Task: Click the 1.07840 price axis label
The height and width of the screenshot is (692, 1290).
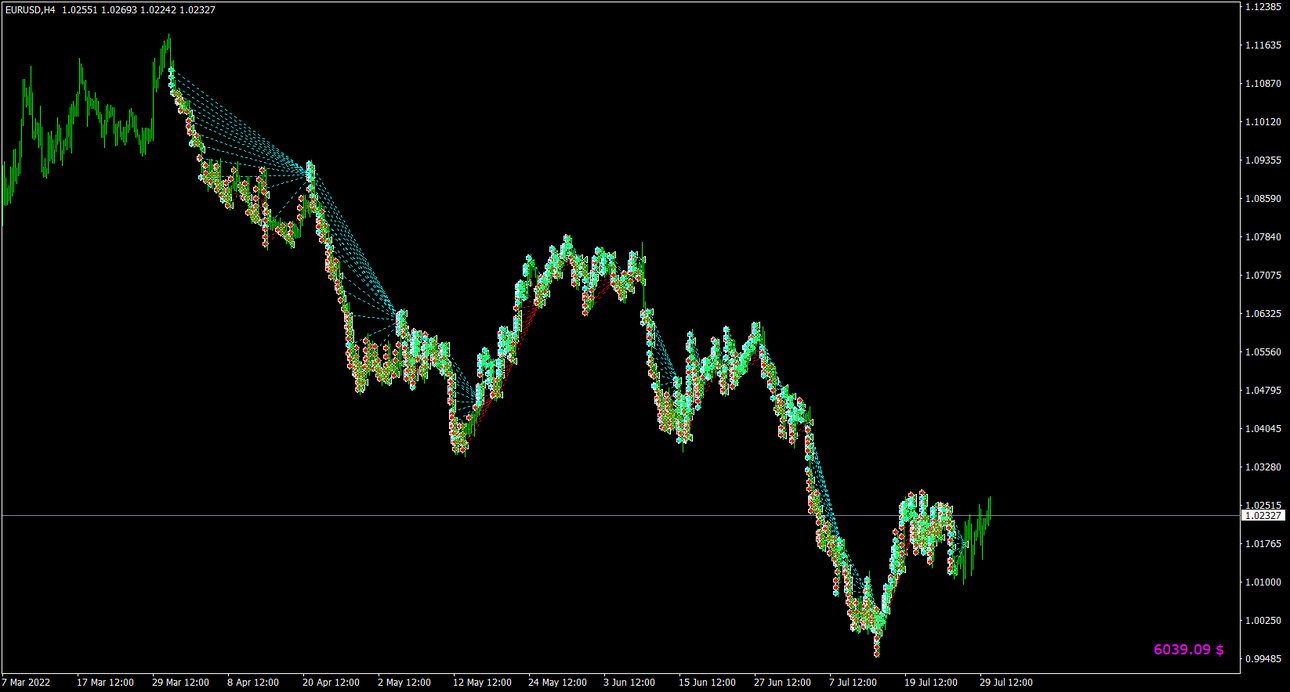Action: coord(1263,237)
